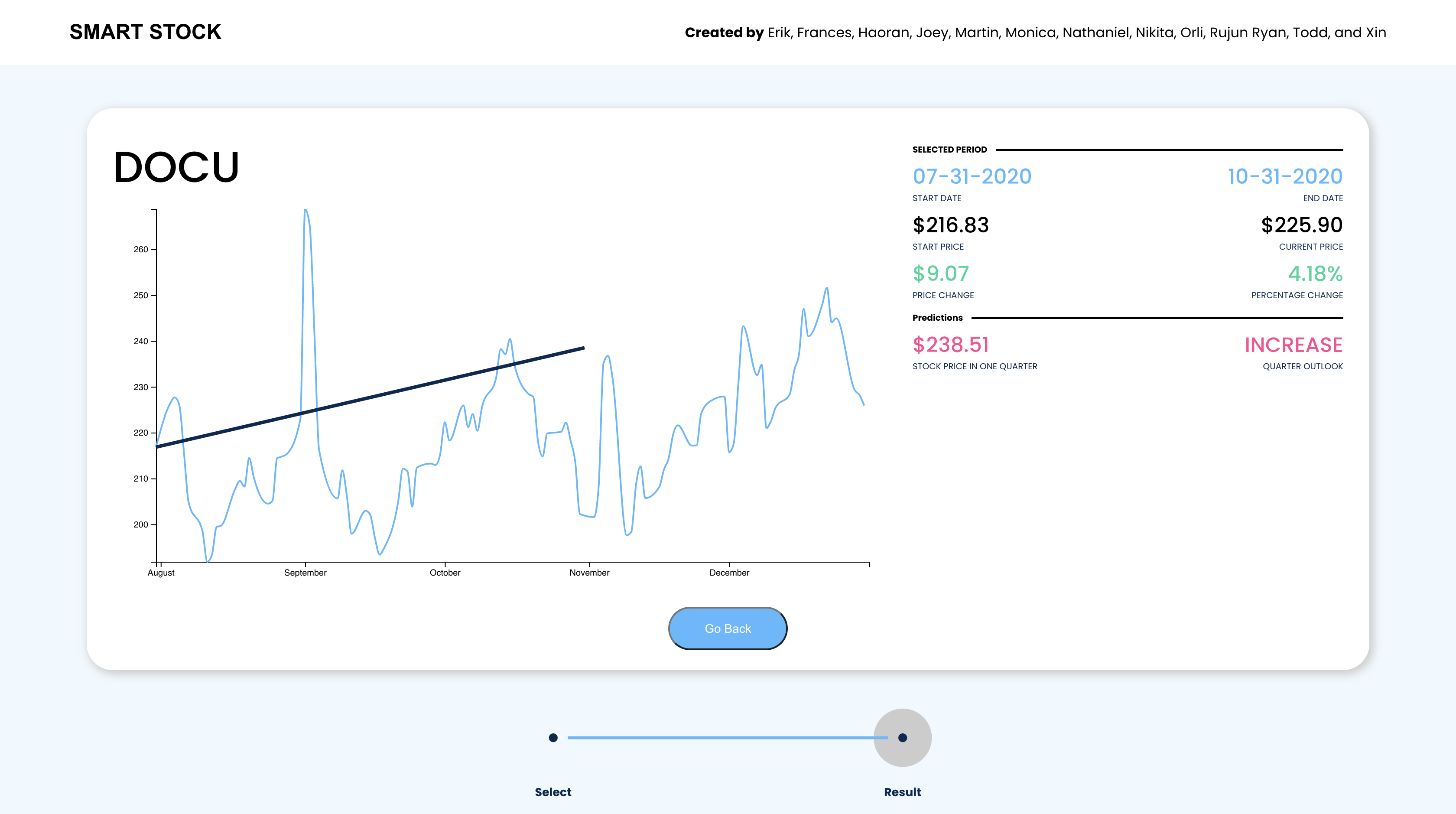Click the Result step label
Image resolution: width=1456 pixels, height=814 pixels.
902,792
